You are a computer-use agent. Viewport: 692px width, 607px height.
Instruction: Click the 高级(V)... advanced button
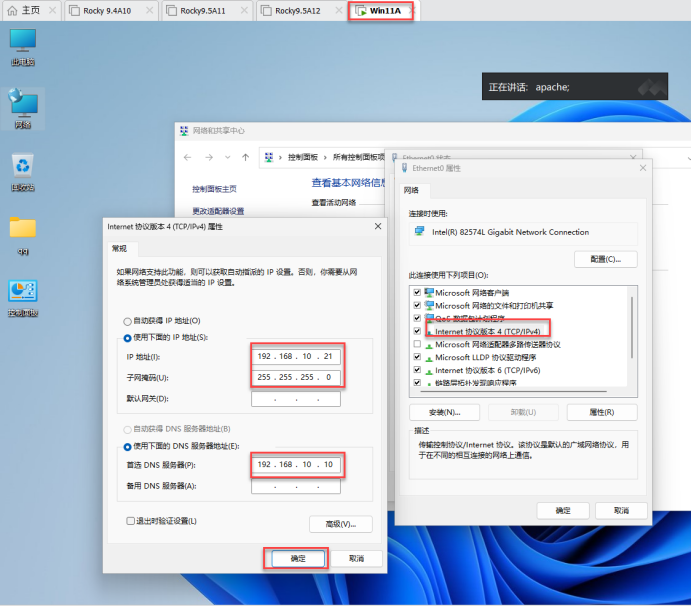point(340,524)
